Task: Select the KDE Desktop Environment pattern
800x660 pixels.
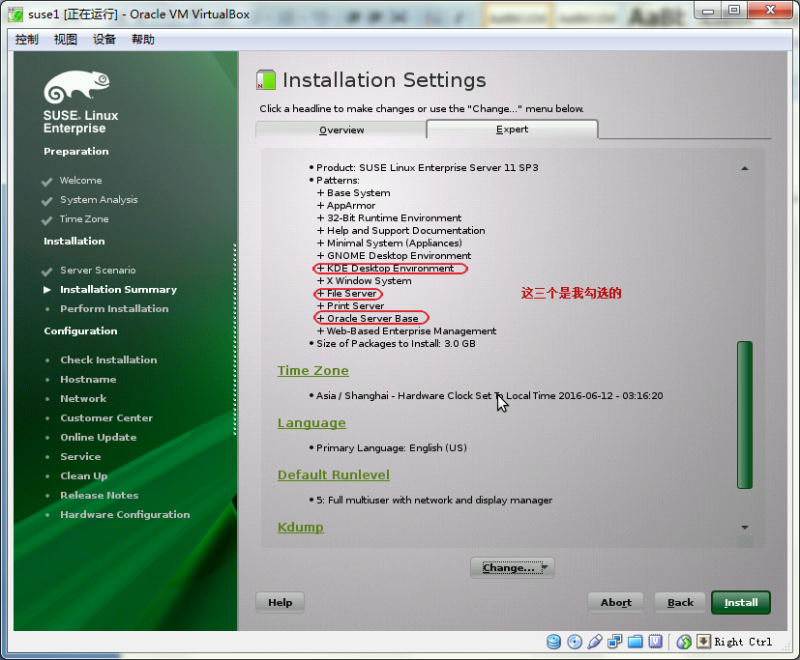Action: pyautogui.click(x=388, y=268)
